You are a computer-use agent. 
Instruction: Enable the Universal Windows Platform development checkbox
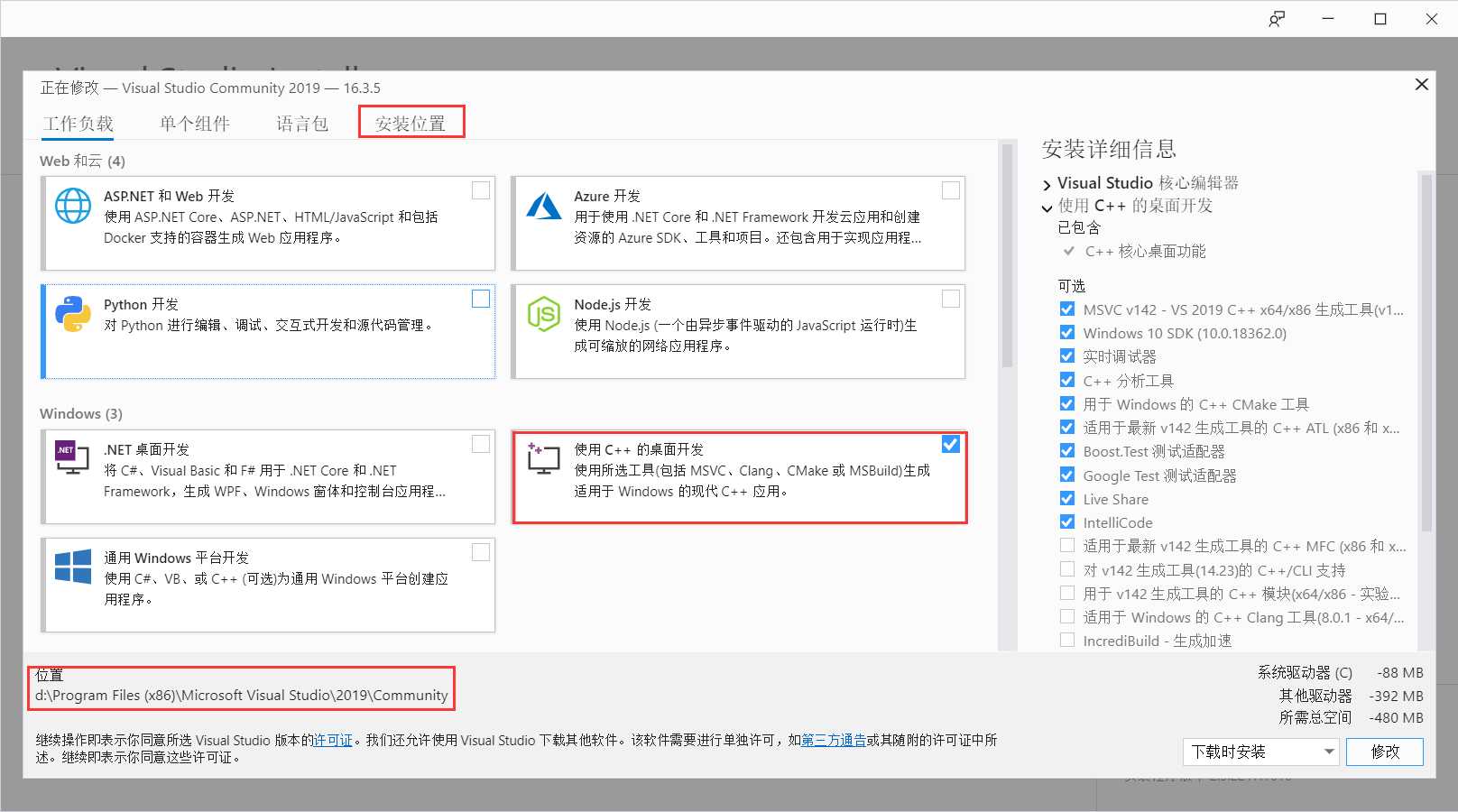pyautogui.click(x=481, y=552)
